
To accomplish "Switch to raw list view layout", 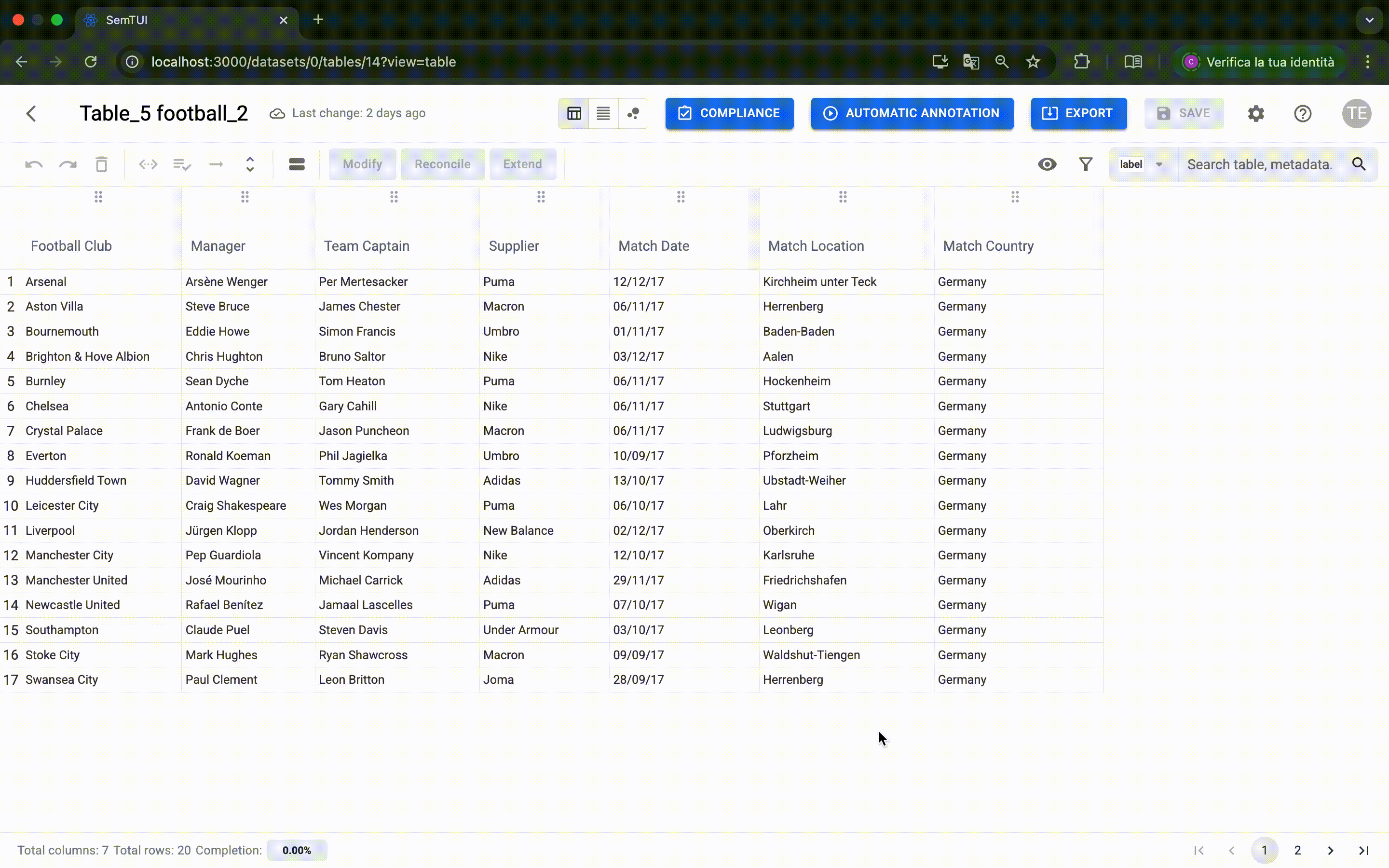I will pyautogui.click(x=603, y=113).
